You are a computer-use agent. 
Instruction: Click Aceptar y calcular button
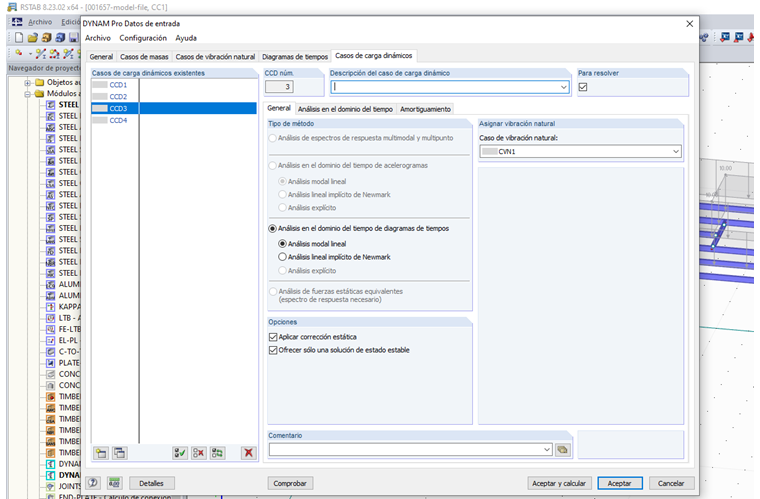point(559,483)
